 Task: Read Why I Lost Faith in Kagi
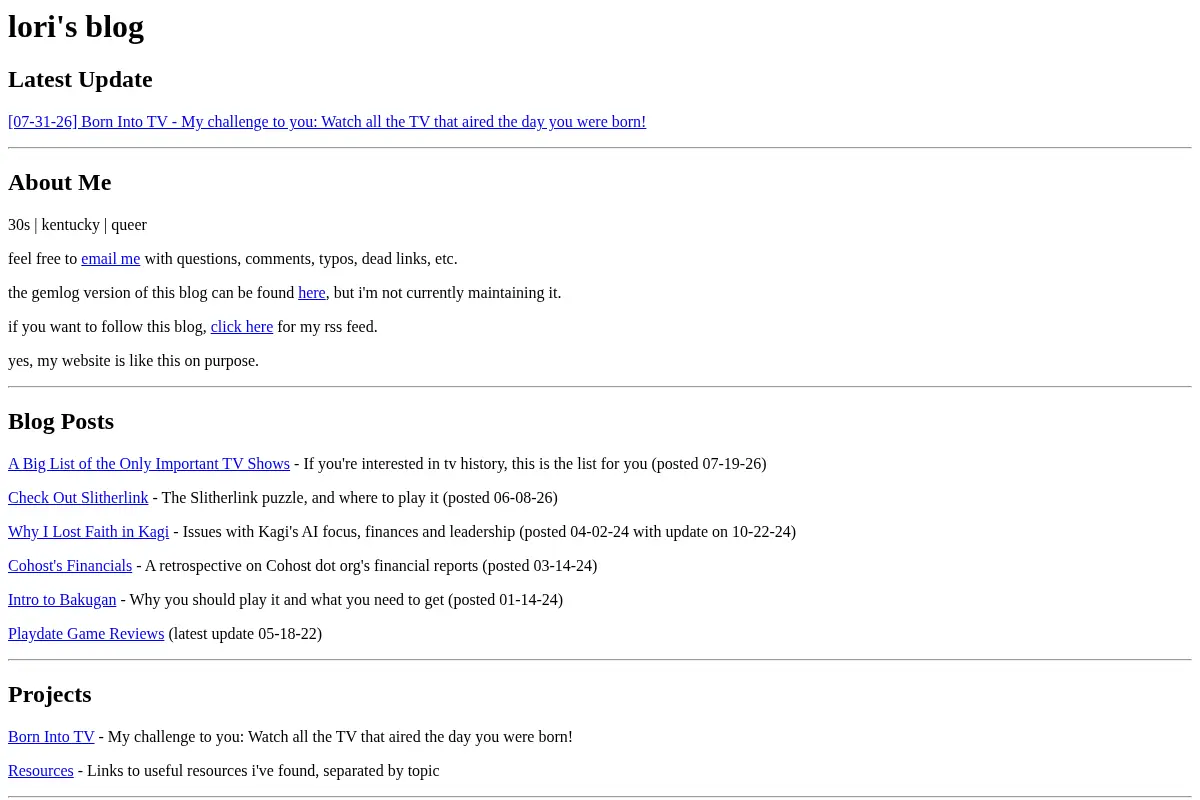pos(89,532)
